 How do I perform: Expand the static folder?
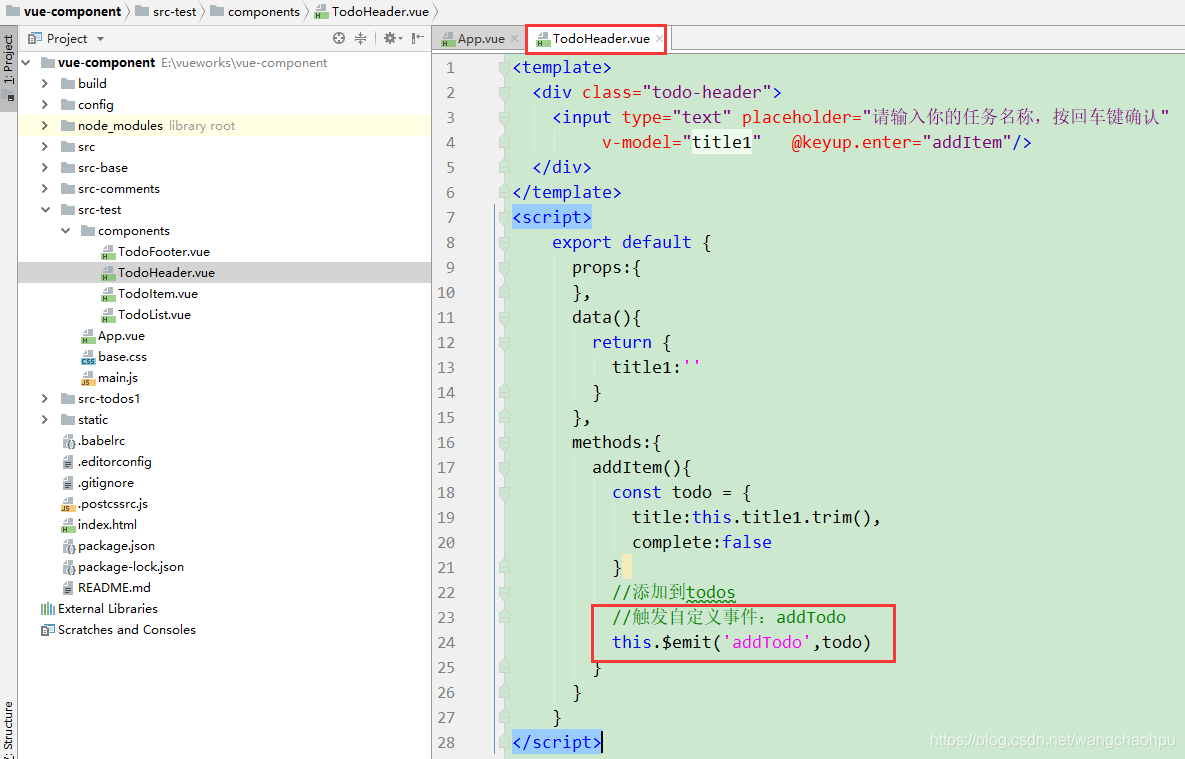[x=45, y=420]
